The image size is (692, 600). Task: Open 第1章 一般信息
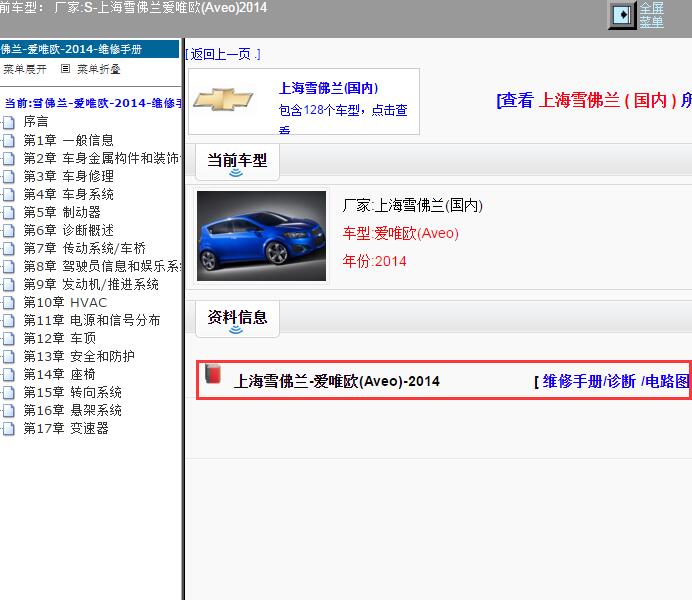pos(68,140)
